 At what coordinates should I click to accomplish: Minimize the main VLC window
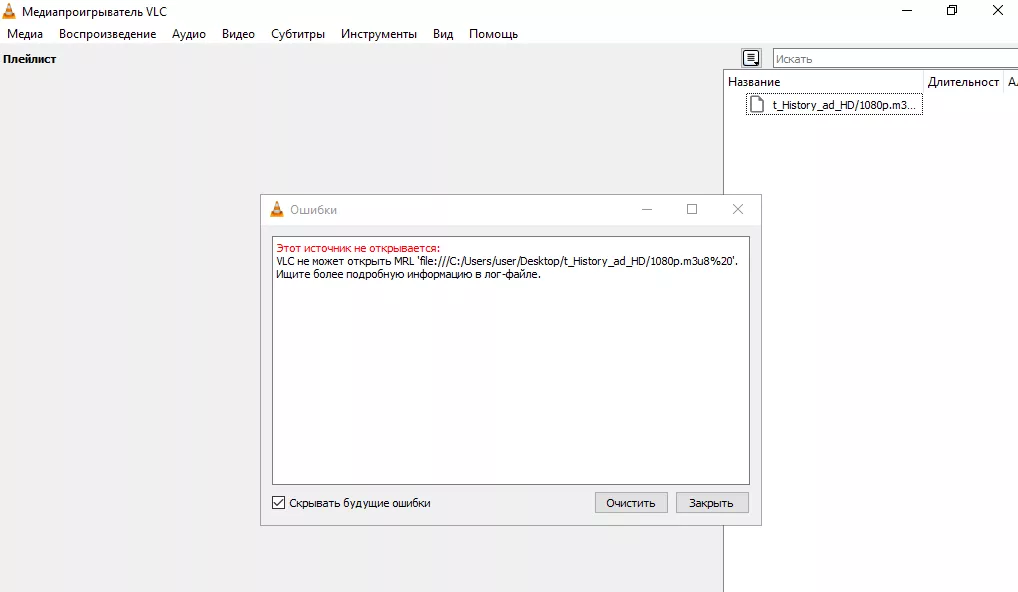(x=907, y=11)
